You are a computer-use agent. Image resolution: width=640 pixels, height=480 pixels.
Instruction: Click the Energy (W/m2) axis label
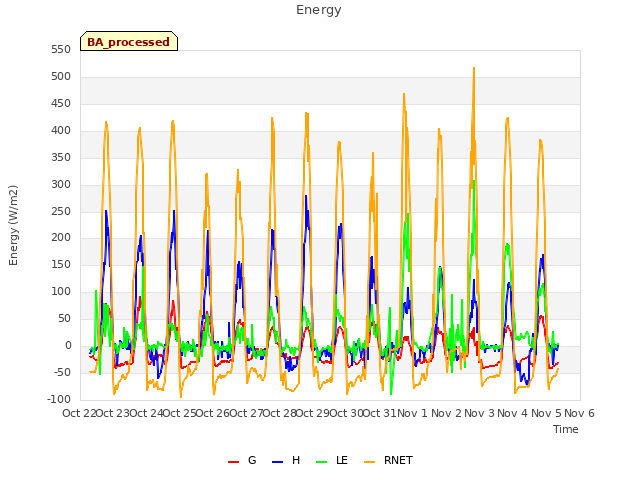tap(13, 225)
